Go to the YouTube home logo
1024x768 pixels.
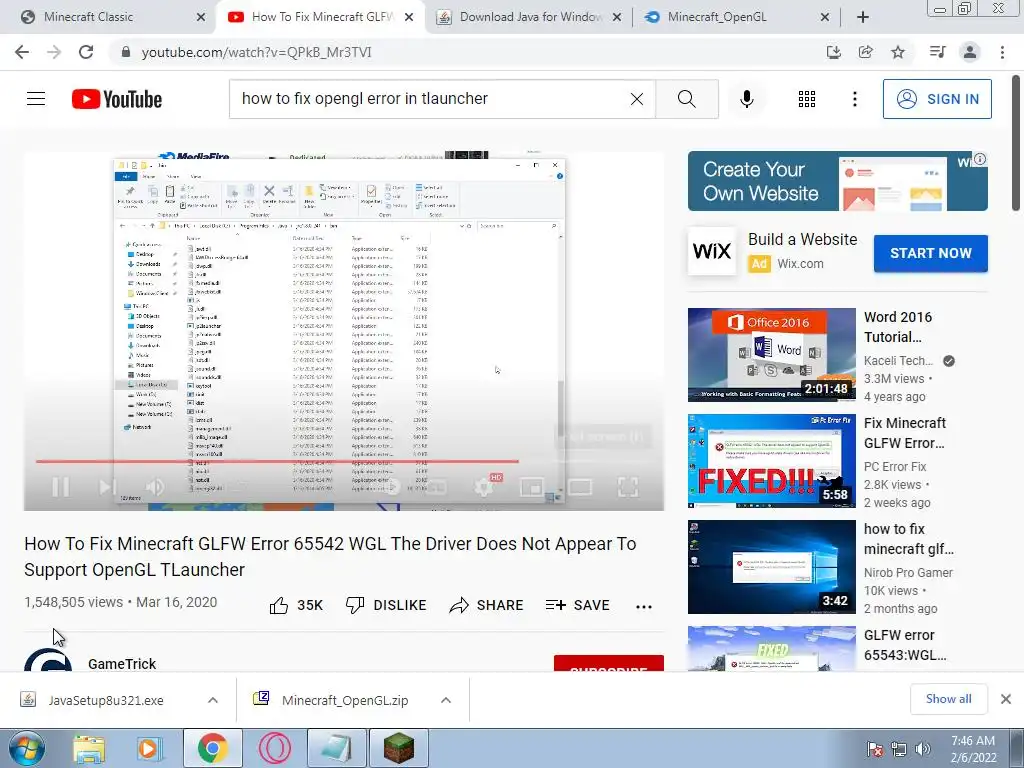point(117,99)
